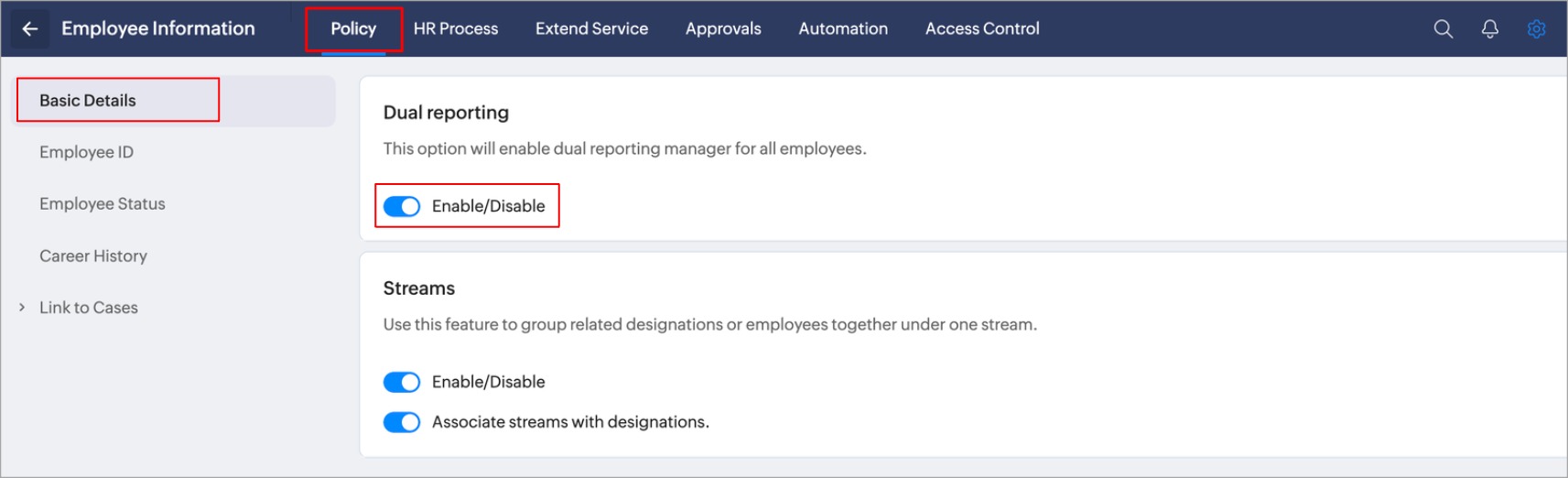Open Employee Status section
This screenshot has height=478, width=1568.
click(x=103, y=204)
